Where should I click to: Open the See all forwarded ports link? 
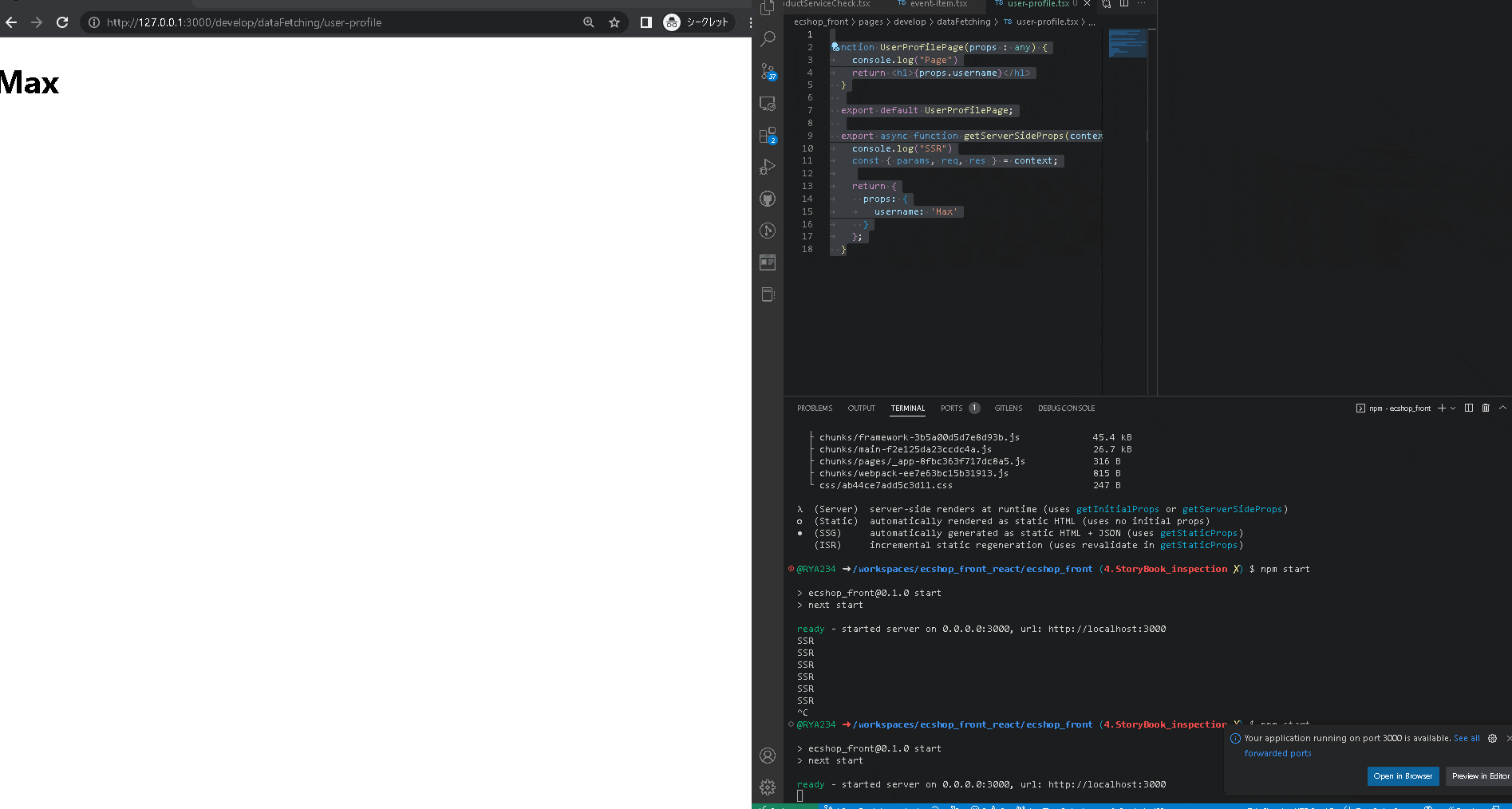coord(1467,739)
